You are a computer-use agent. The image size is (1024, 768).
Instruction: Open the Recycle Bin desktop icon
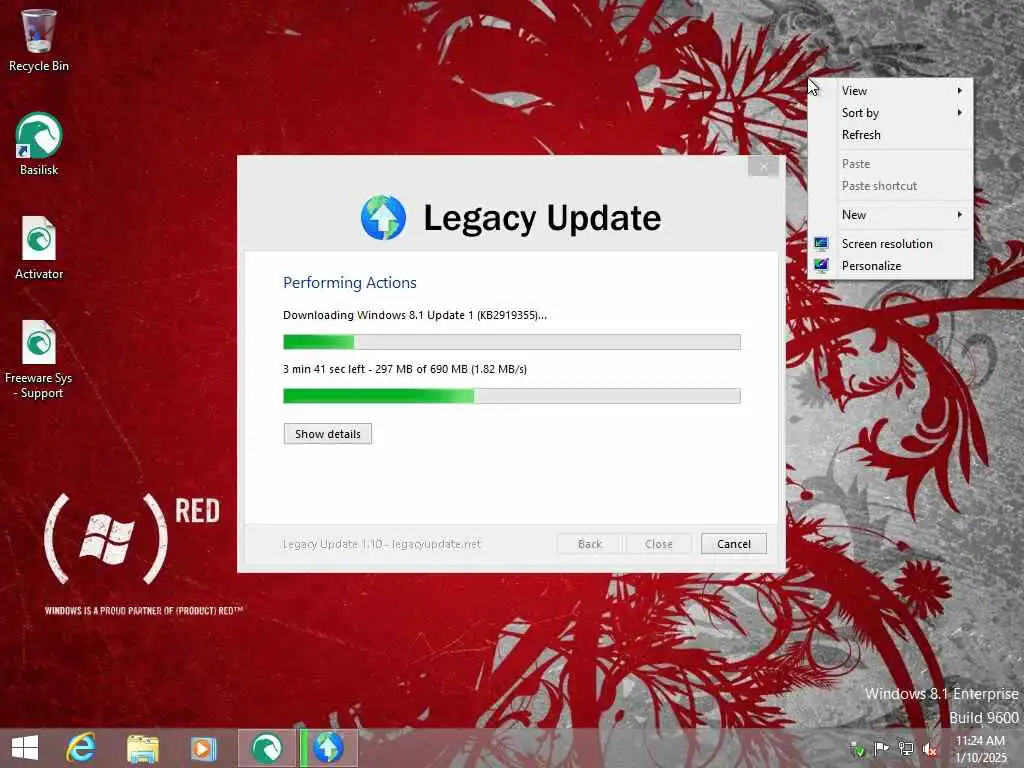tap(39, 40)
